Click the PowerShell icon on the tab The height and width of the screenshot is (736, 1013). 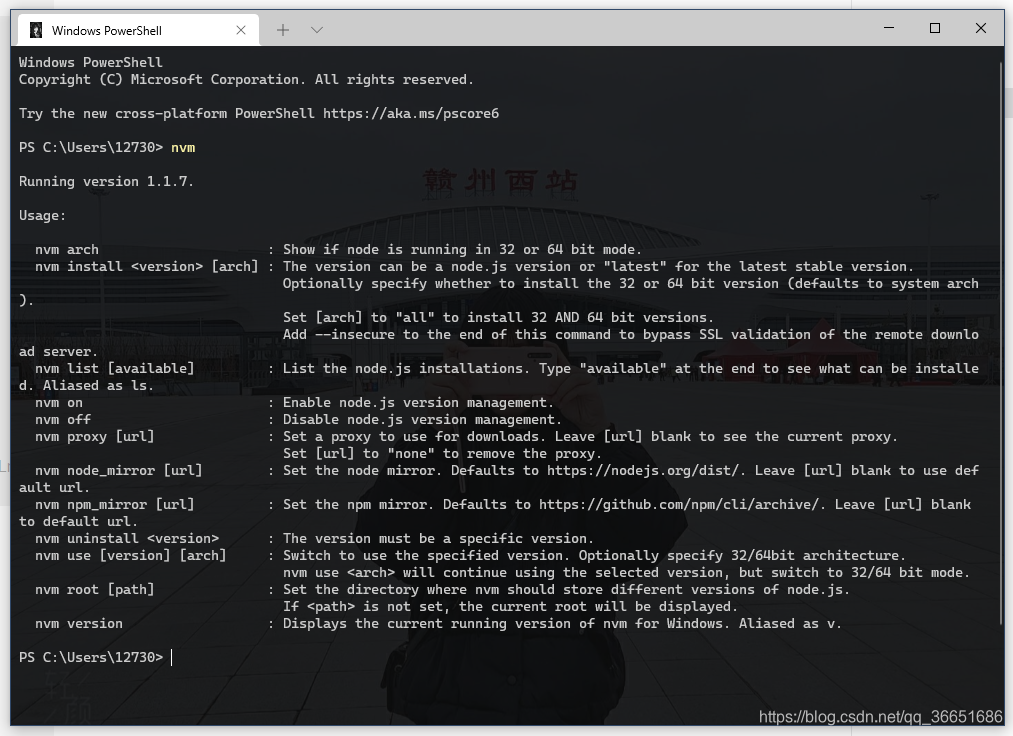point(36,30)
